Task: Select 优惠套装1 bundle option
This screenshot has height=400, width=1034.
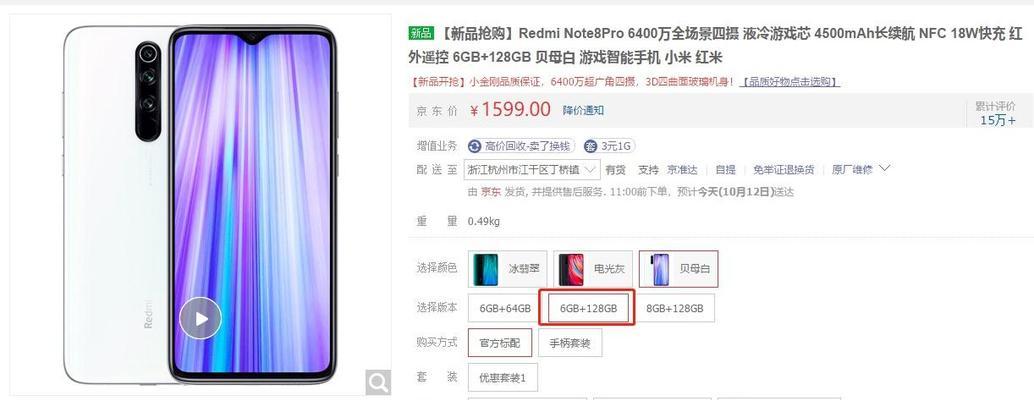Action: click(502, 378)
